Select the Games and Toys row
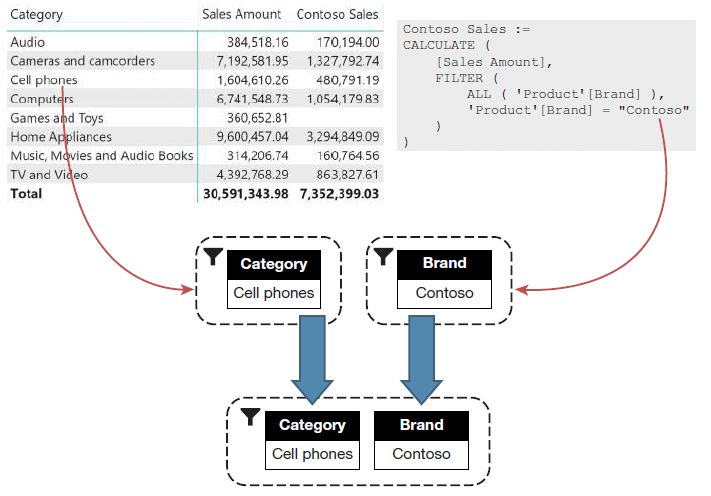Screen dimensions: 711x496 195,118
